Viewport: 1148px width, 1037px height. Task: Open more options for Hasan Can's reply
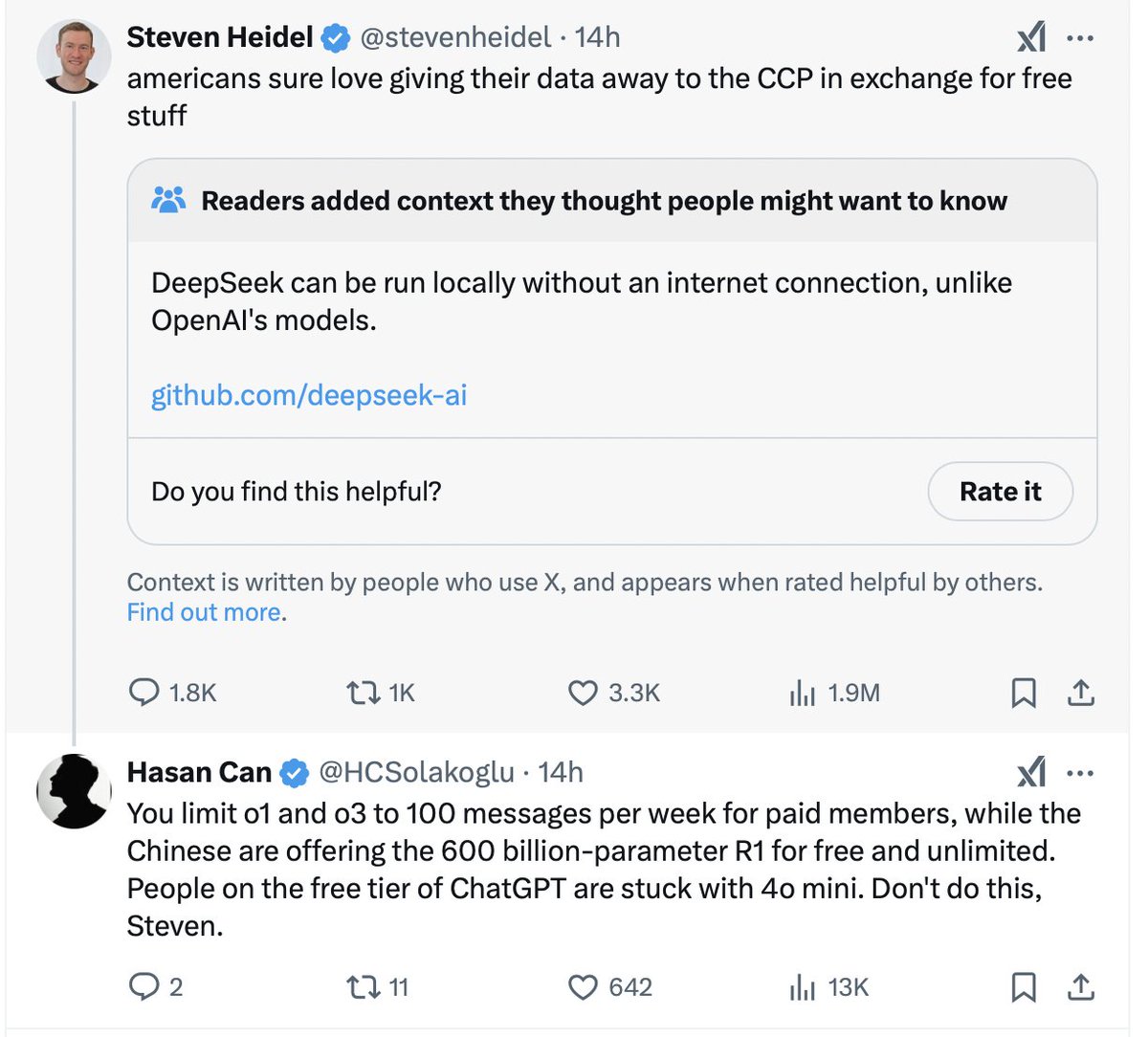(x=1080, y=772)
